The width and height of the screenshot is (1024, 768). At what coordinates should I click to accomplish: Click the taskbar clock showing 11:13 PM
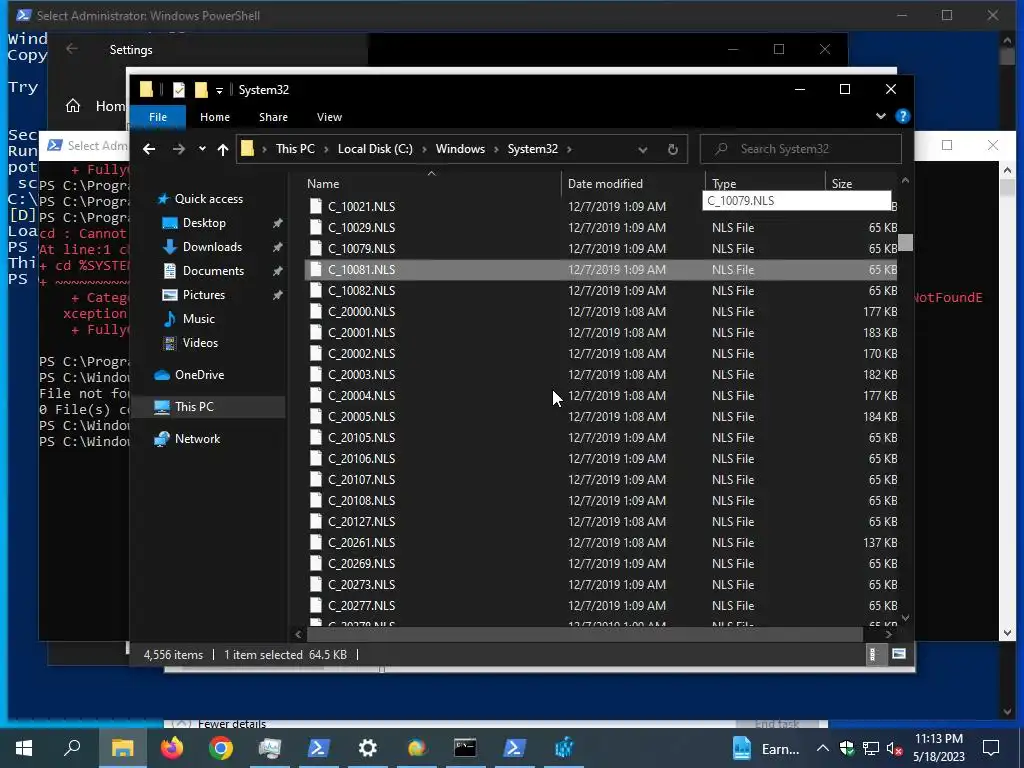coord(938,748)
